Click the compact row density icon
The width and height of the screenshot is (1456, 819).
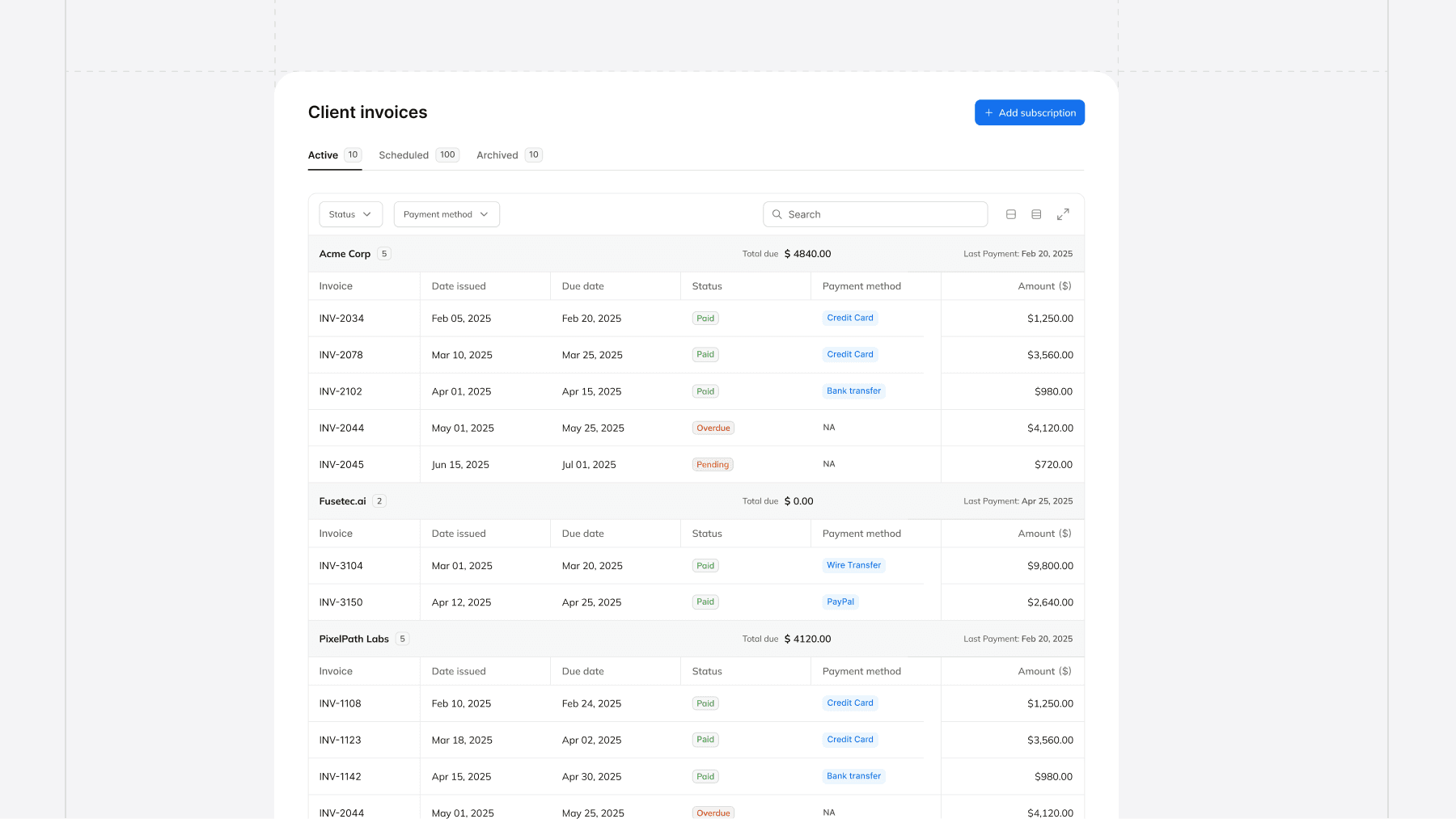pos(1011,214)
